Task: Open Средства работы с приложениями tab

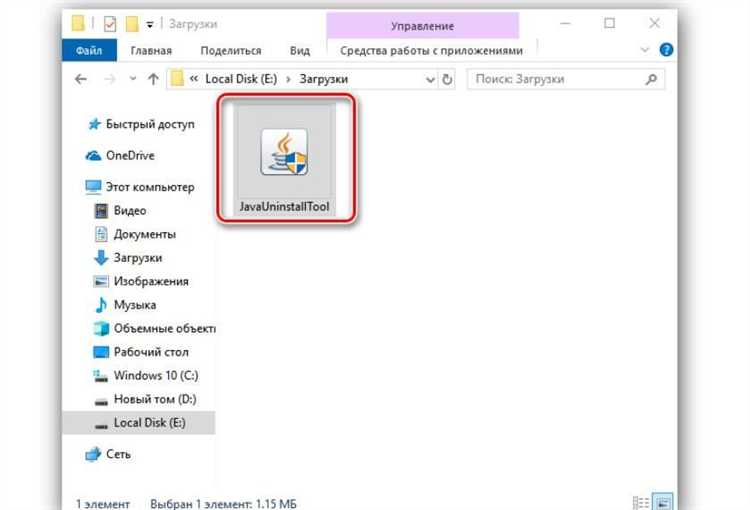Action: [x=431, y=50]
